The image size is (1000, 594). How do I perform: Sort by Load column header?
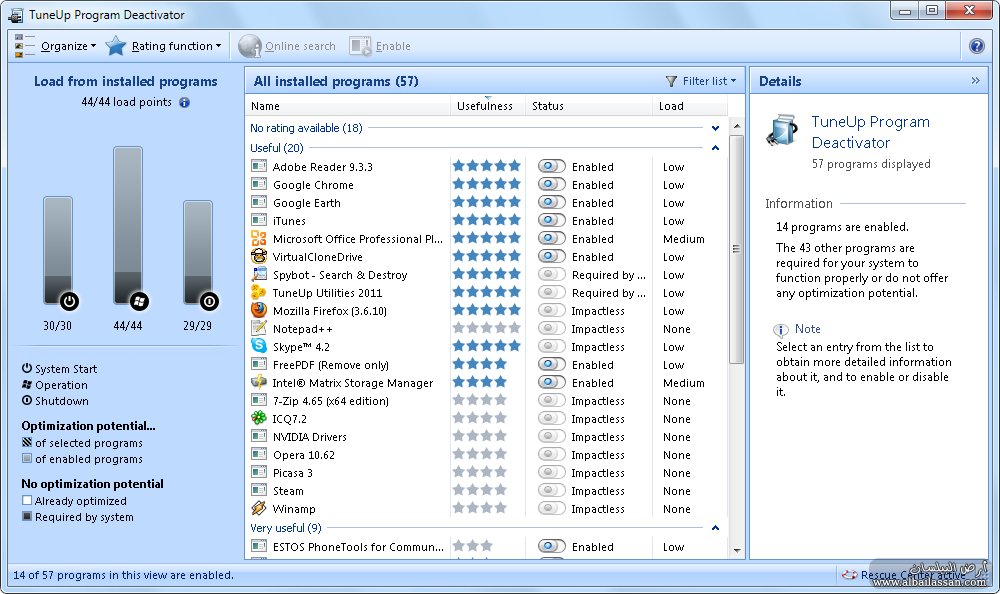tap(689, 106)
